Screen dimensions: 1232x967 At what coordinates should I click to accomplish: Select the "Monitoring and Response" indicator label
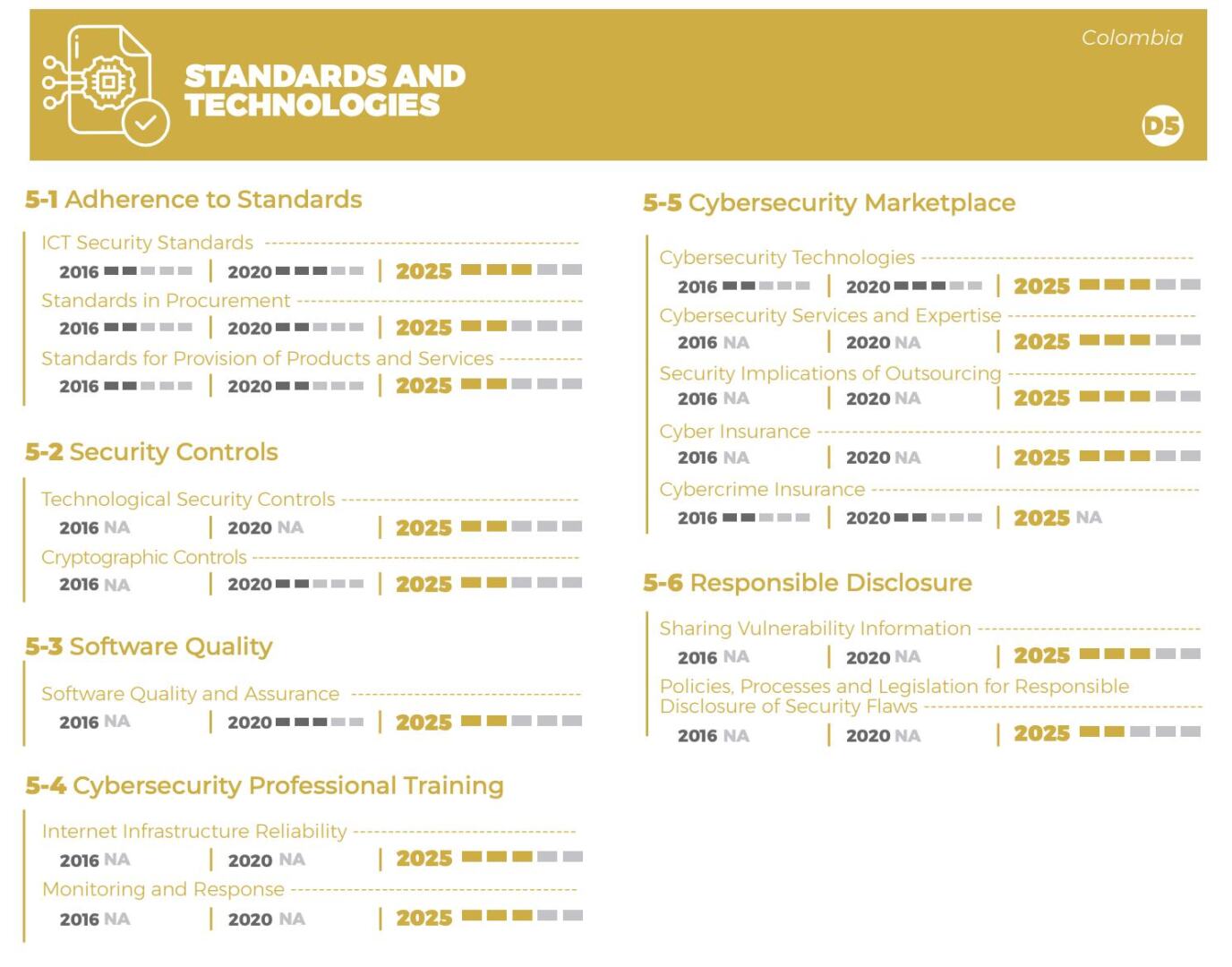coord(163,890)
